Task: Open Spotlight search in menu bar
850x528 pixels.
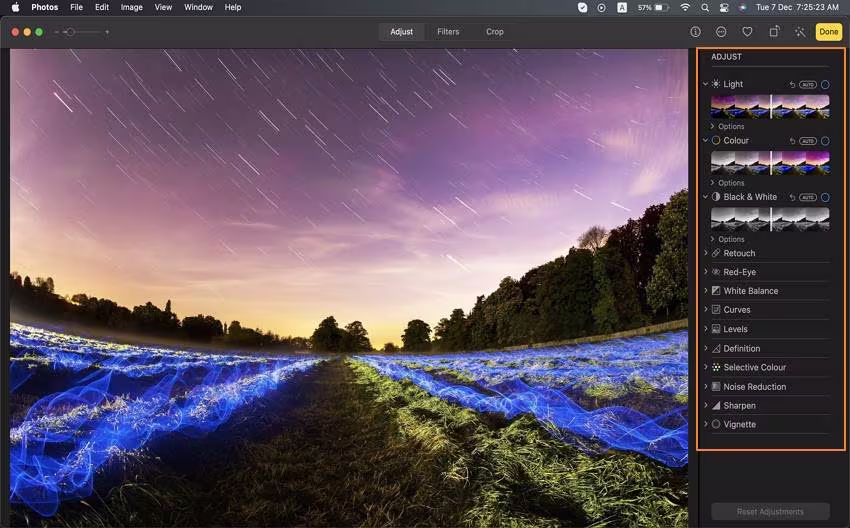Action: [705, 8]
